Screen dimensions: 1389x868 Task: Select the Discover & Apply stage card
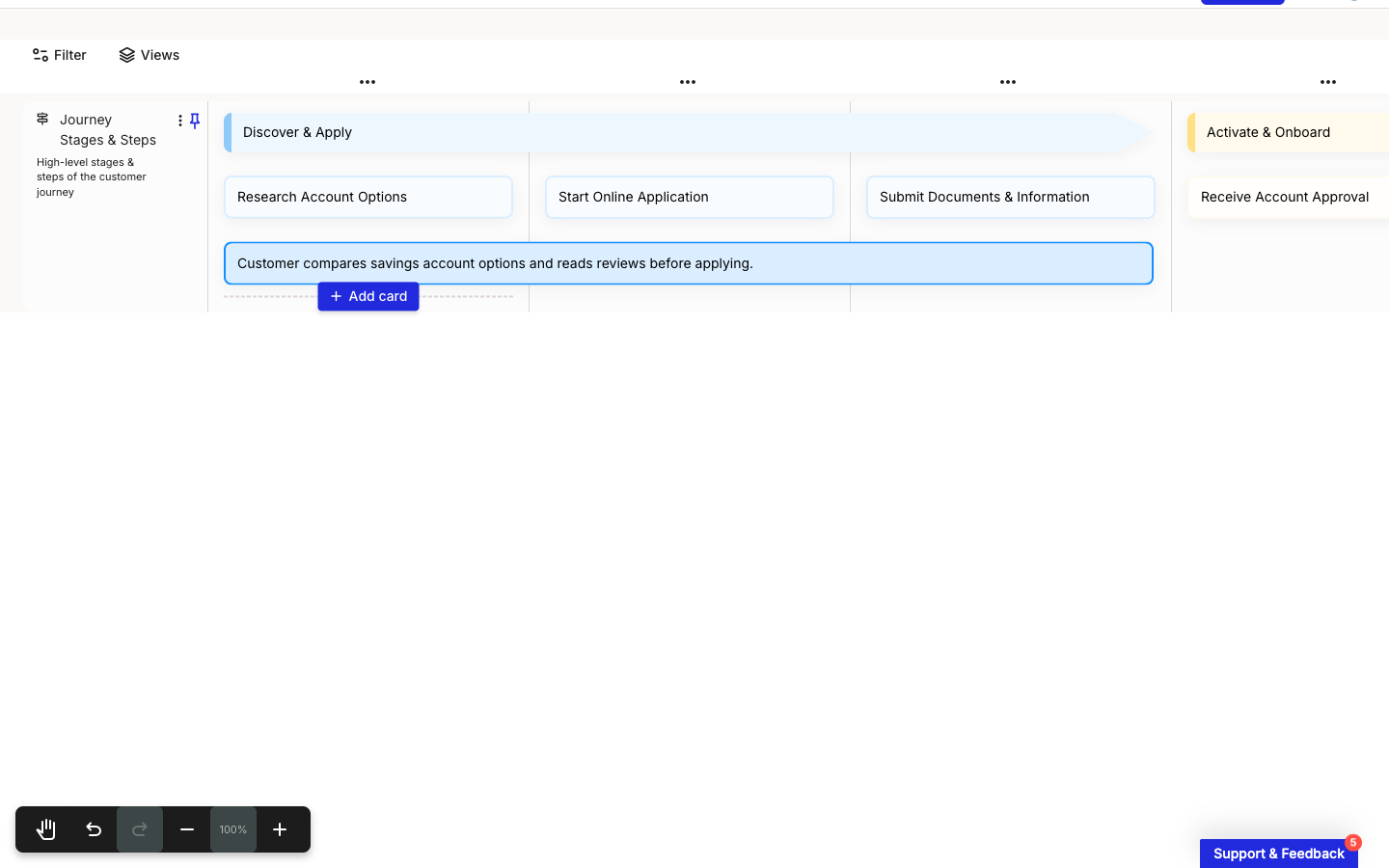[x=689, y=133]
